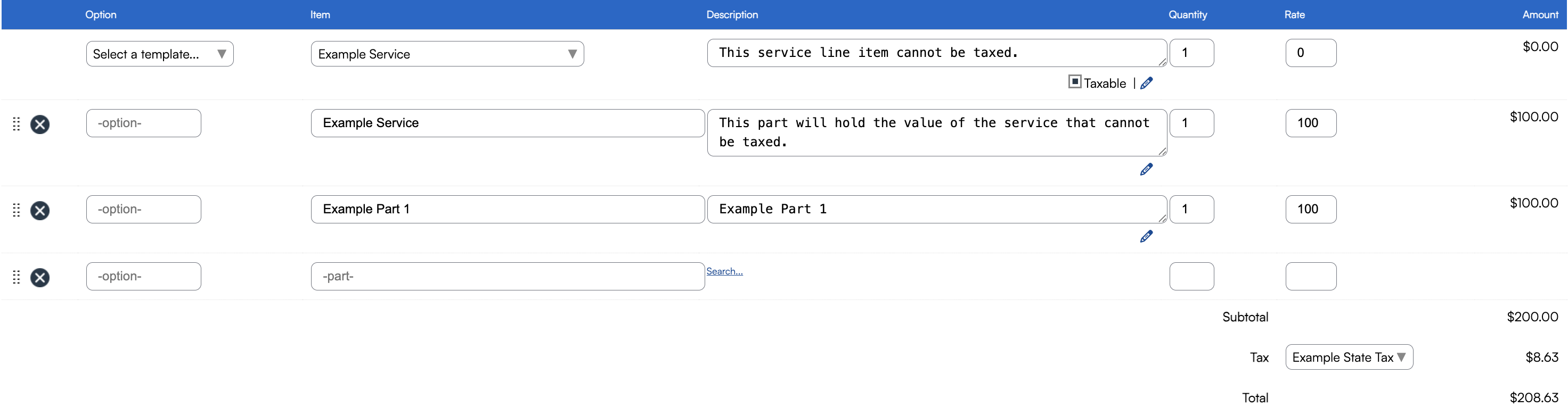Grab the drag handle for empty -part- row

coord(17,277)
